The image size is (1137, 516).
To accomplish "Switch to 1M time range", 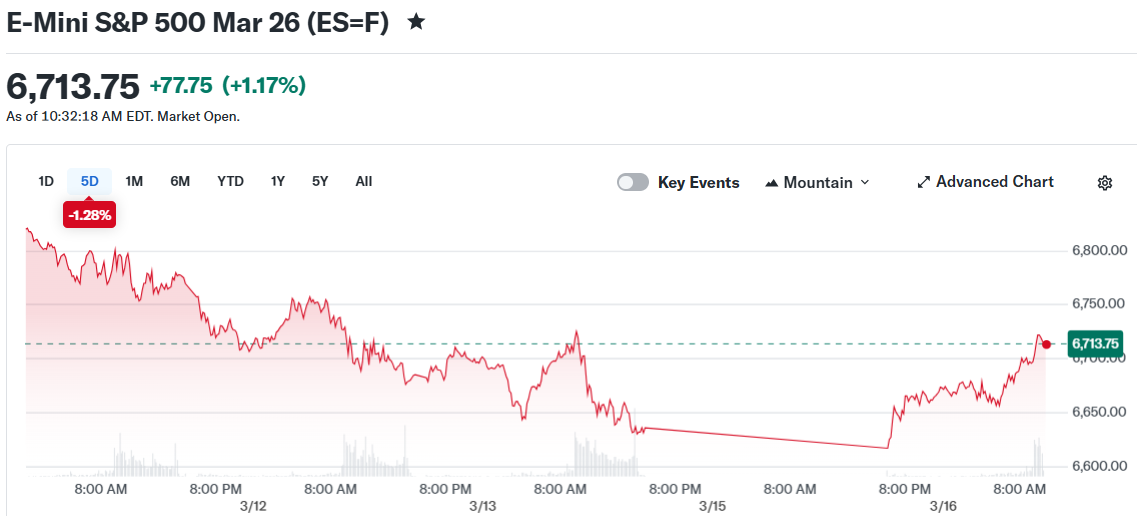I will coord(134,181).
